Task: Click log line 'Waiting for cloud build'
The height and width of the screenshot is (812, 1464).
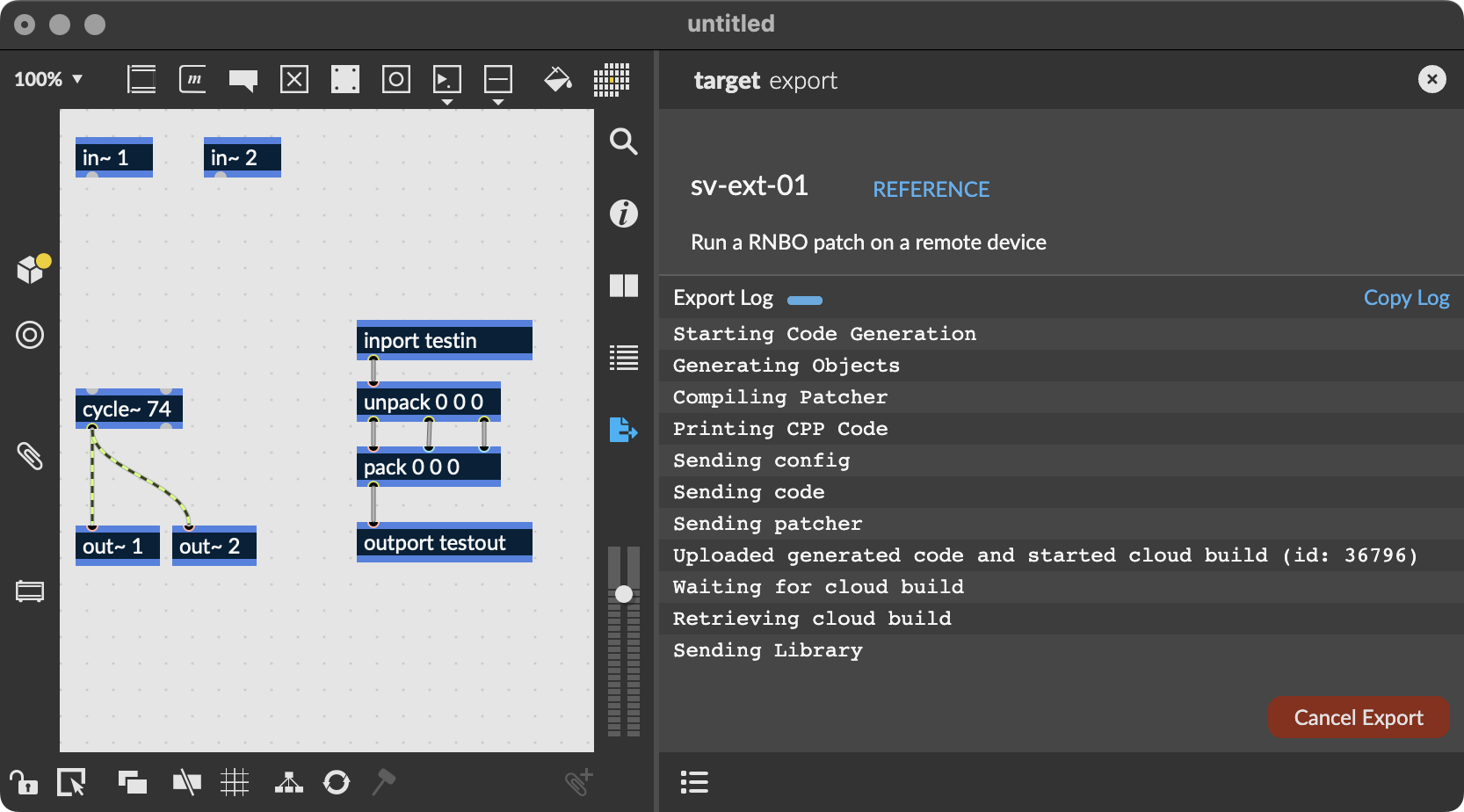Action: [x=1062, y=587]
